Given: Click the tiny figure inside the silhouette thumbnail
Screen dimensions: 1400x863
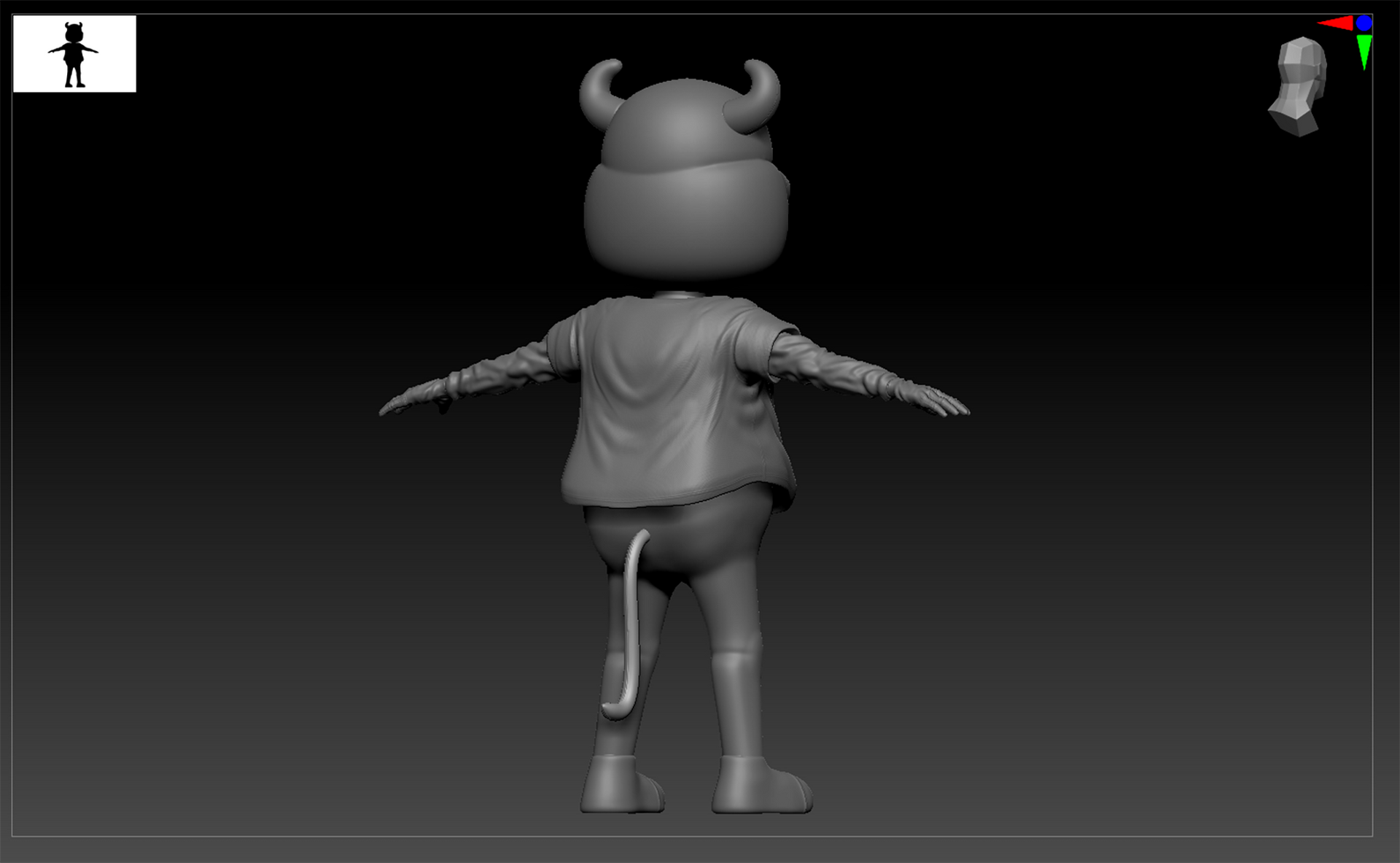Looking at the screenshot, I should 73,55.
